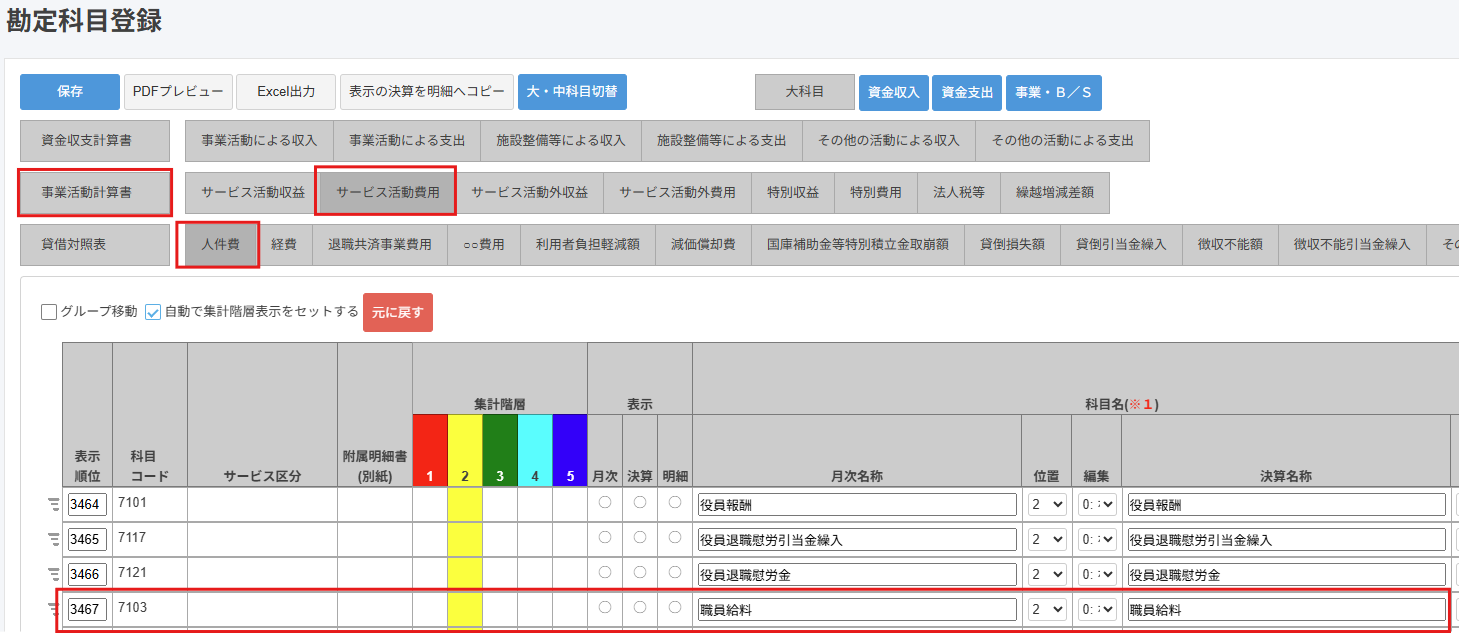Click 科目コード cell 7103
1459x633 pixels.
click(150, 610)
